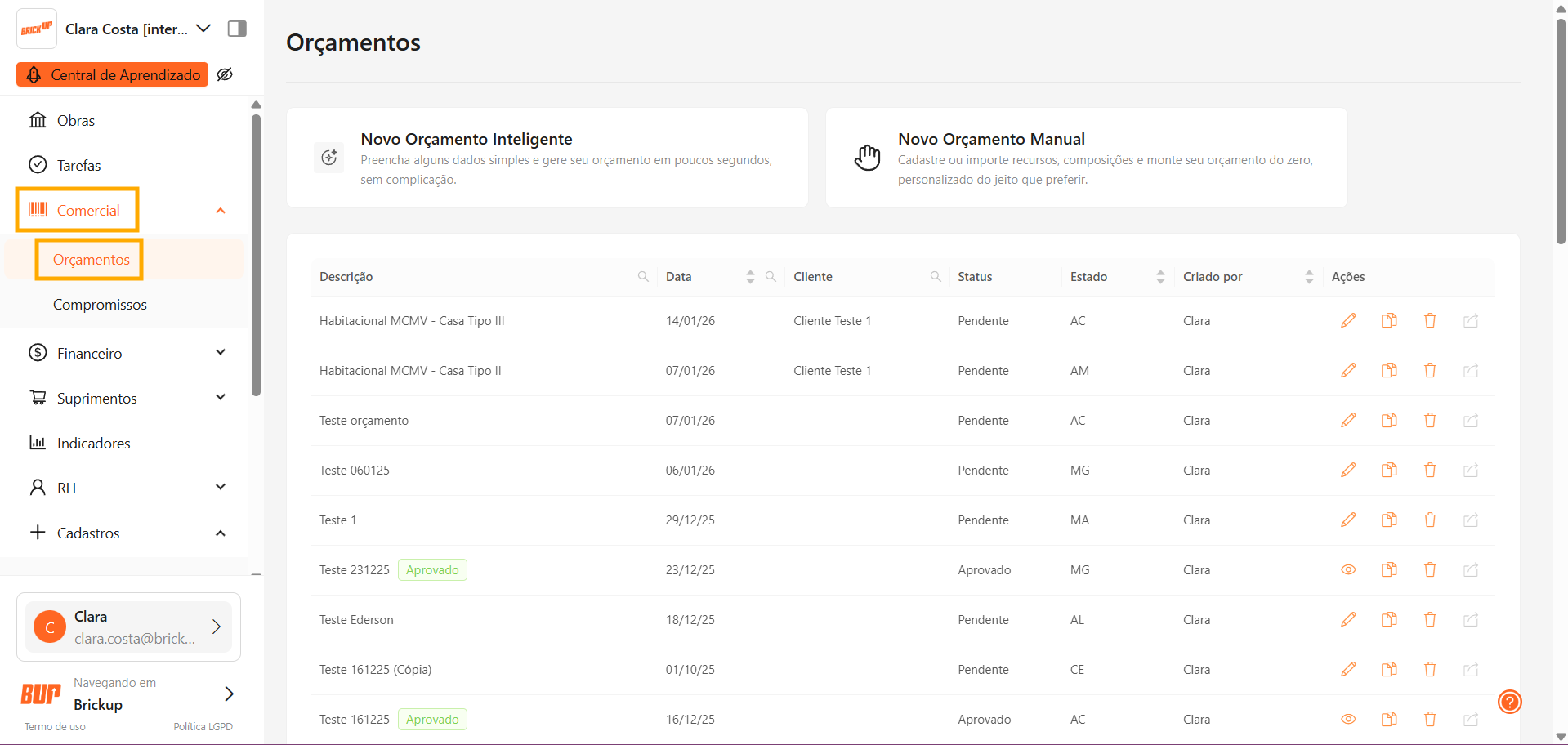Open the orange help question mark icon

tap(1509, 702)
